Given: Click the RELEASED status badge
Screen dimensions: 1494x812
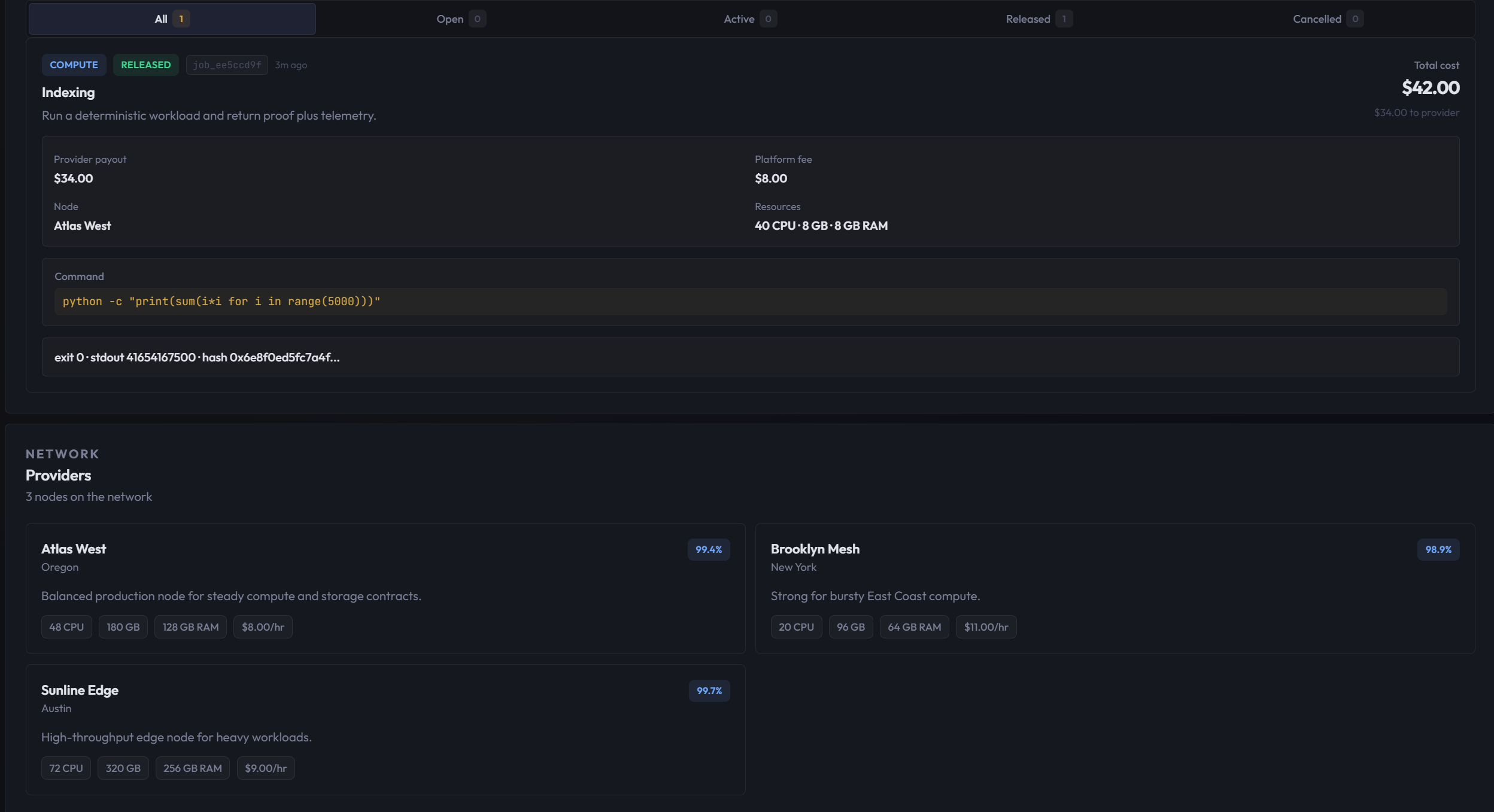Looking at the screenshot, I should [x=145, y=65].
